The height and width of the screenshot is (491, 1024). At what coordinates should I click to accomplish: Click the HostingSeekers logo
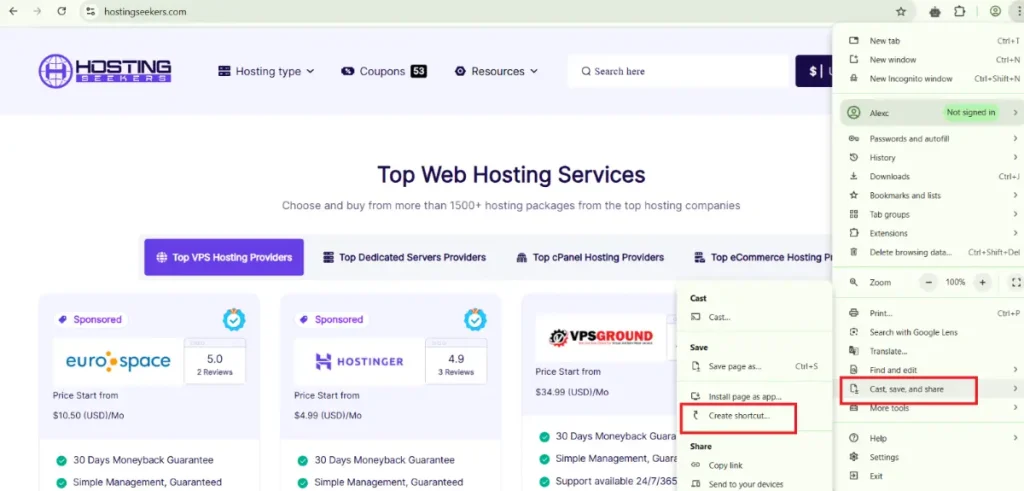tap(105, 70)
